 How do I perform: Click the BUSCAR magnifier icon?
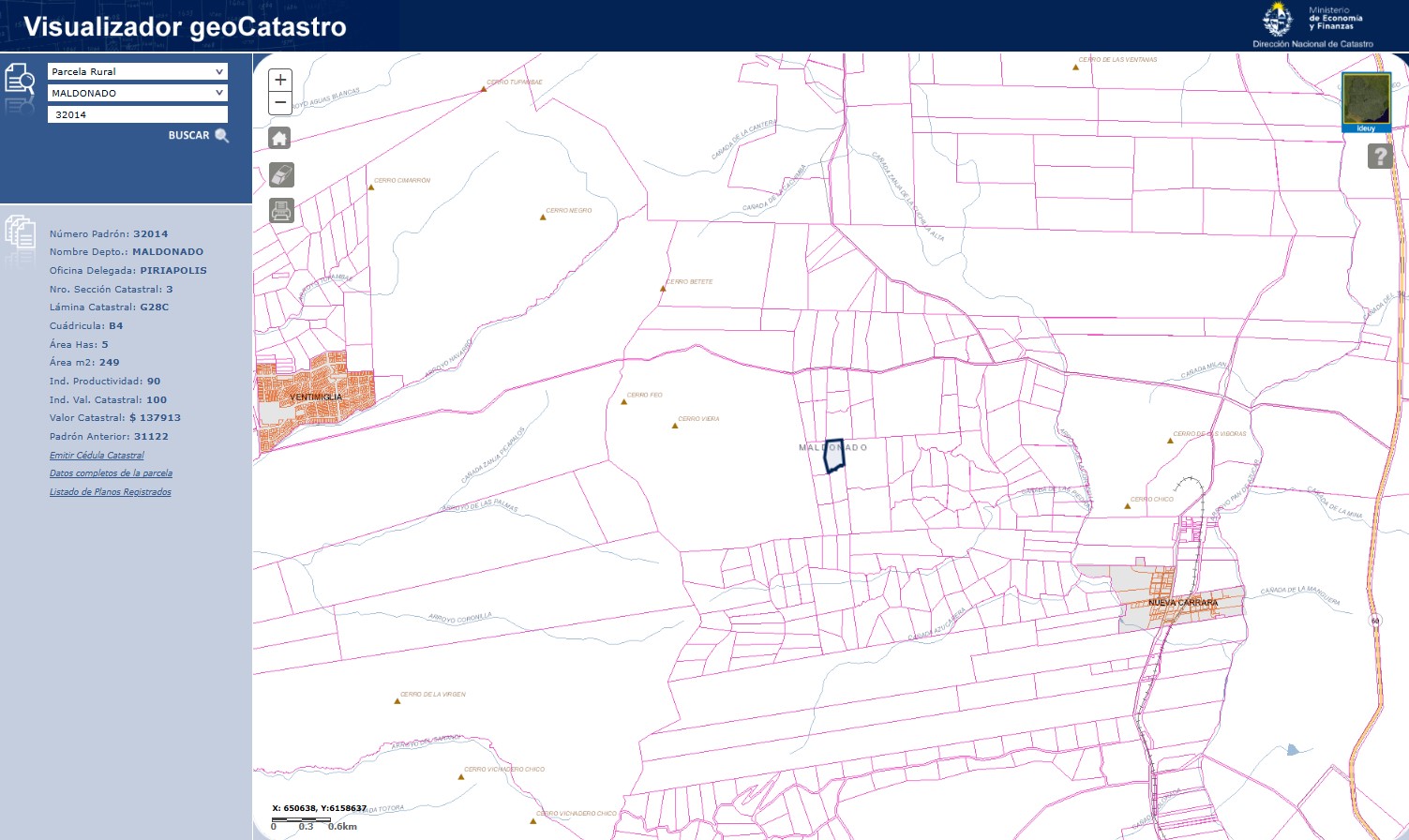click(222, 136)
